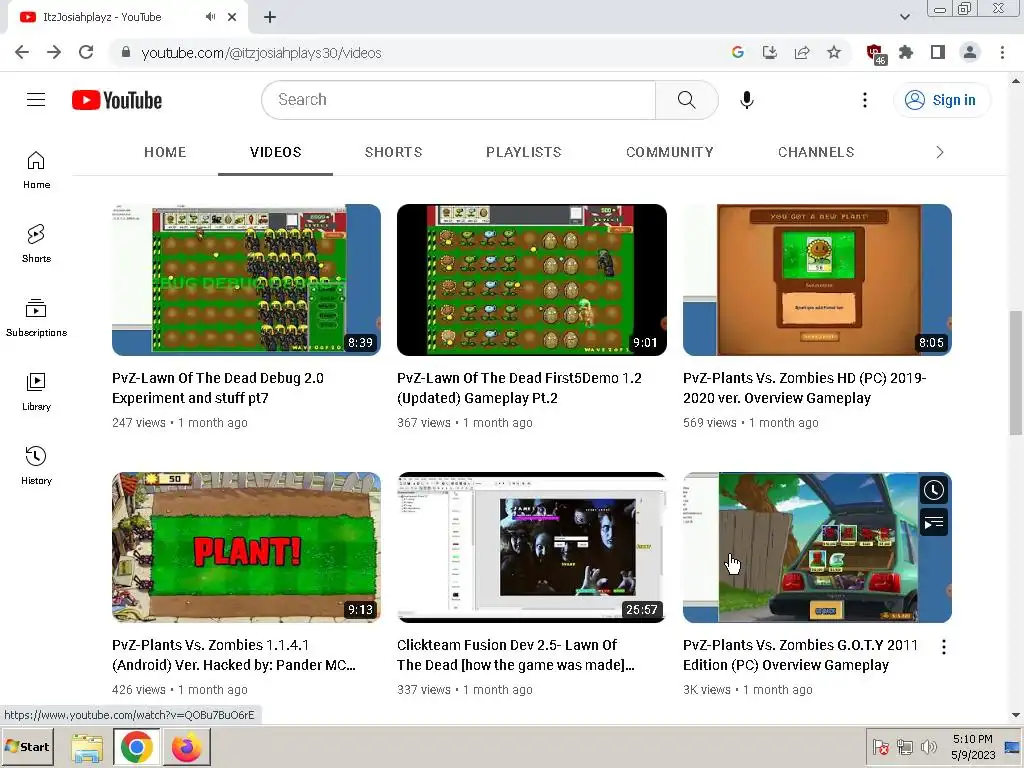Play the 25:57 Clickteam Fusion thumbnail
The height and width of the screenshot is (768, 1024).
point(532,547)
